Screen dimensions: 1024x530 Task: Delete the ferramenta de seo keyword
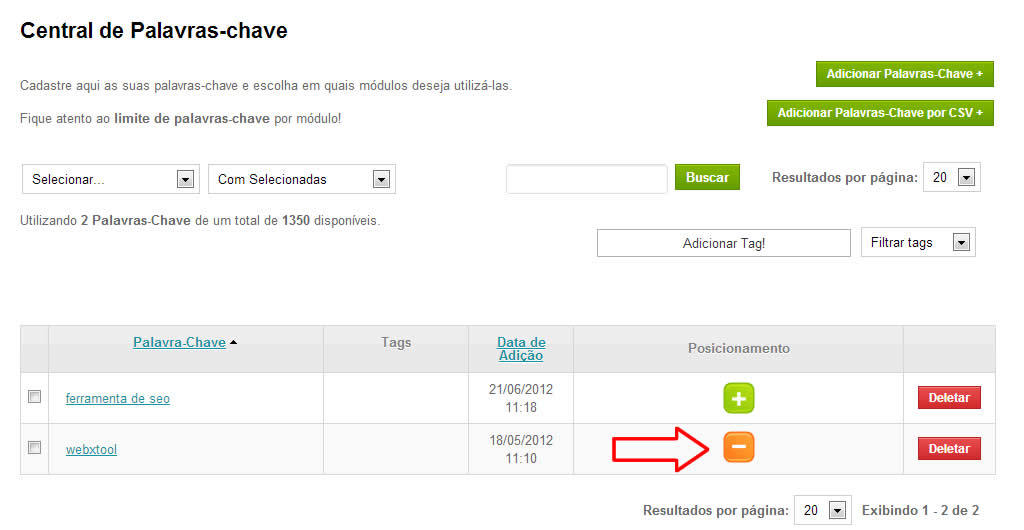coord(949,398)
